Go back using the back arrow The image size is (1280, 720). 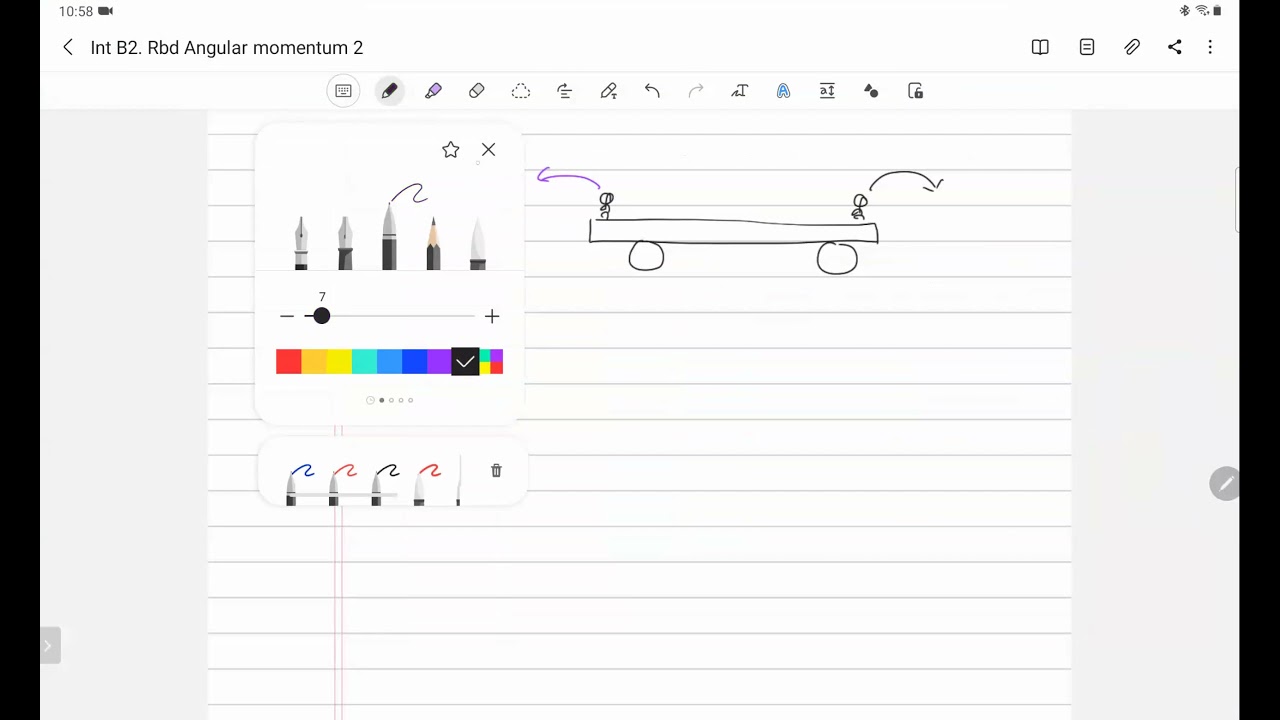tap(68, 47)
